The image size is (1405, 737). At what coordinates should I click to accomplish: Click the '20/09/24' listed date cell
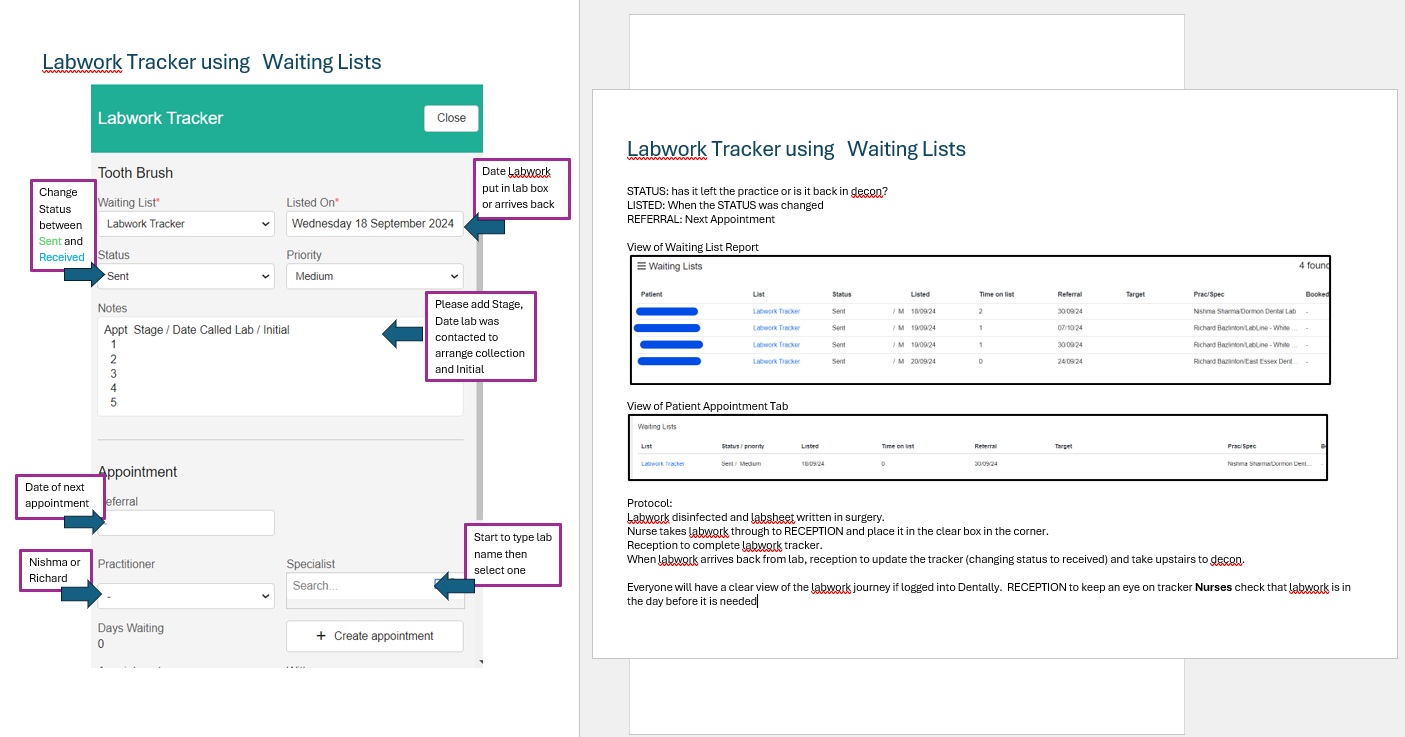pyautogui.click(x=922, y=361)
